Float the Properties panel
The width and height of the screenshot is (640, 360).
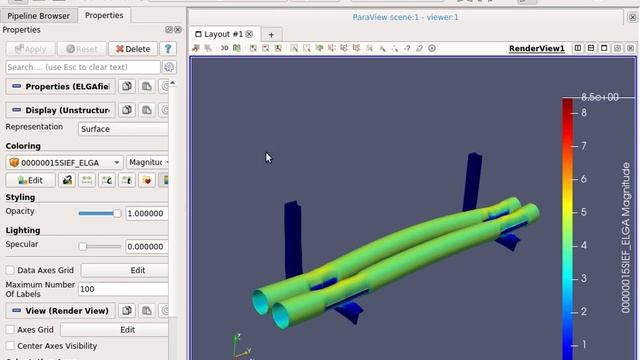pos(169,30)
